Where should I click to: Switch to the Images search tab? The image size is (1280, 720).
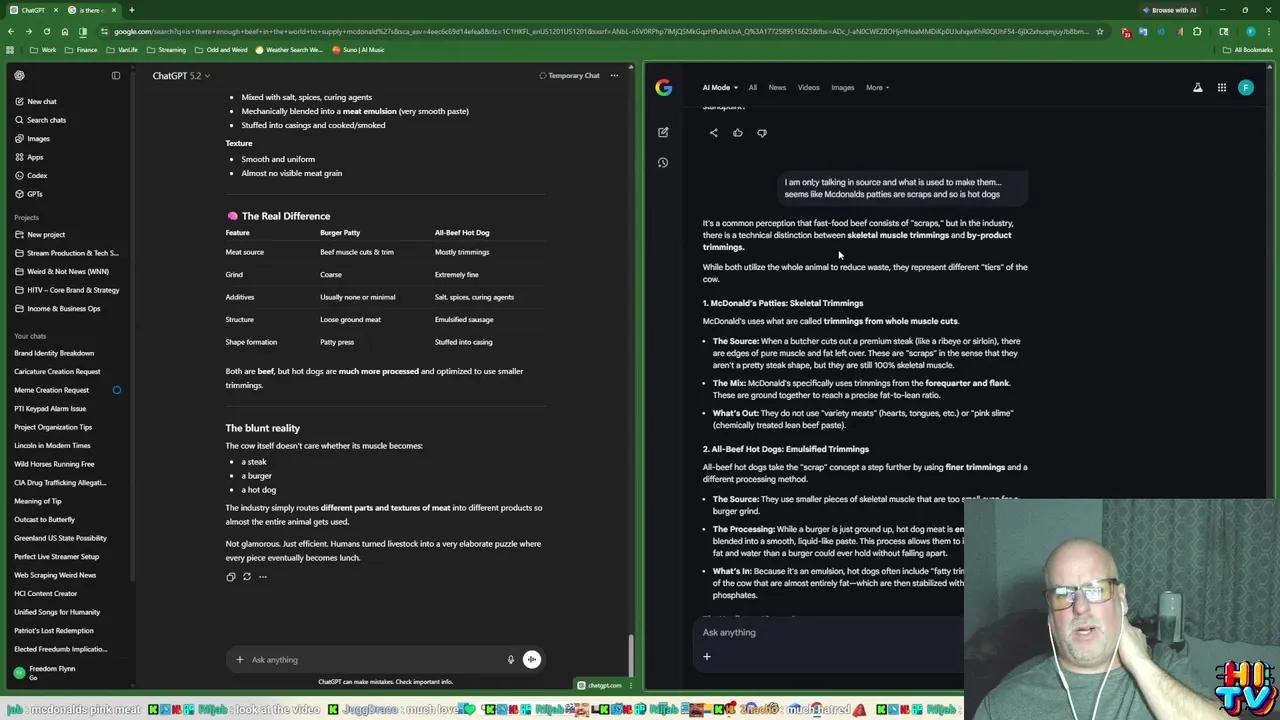pyautogui.click(x=843, y=87)
